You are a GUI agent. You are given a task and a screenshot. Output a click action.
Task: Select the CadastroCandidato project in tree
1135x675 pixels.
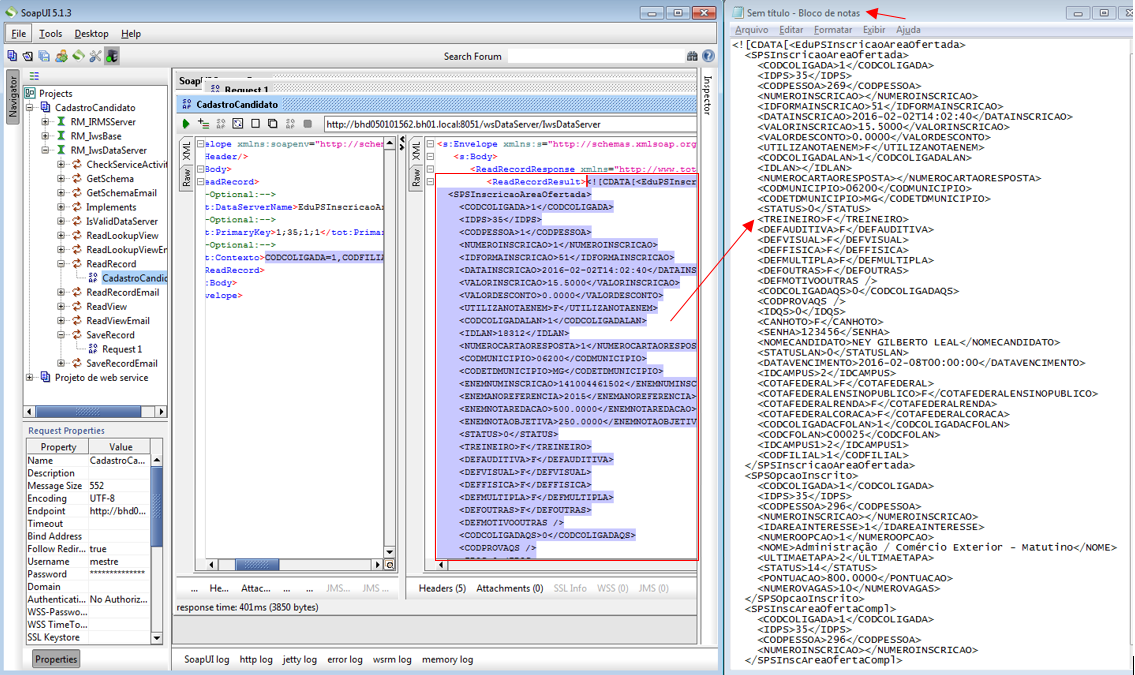(95, 107)
